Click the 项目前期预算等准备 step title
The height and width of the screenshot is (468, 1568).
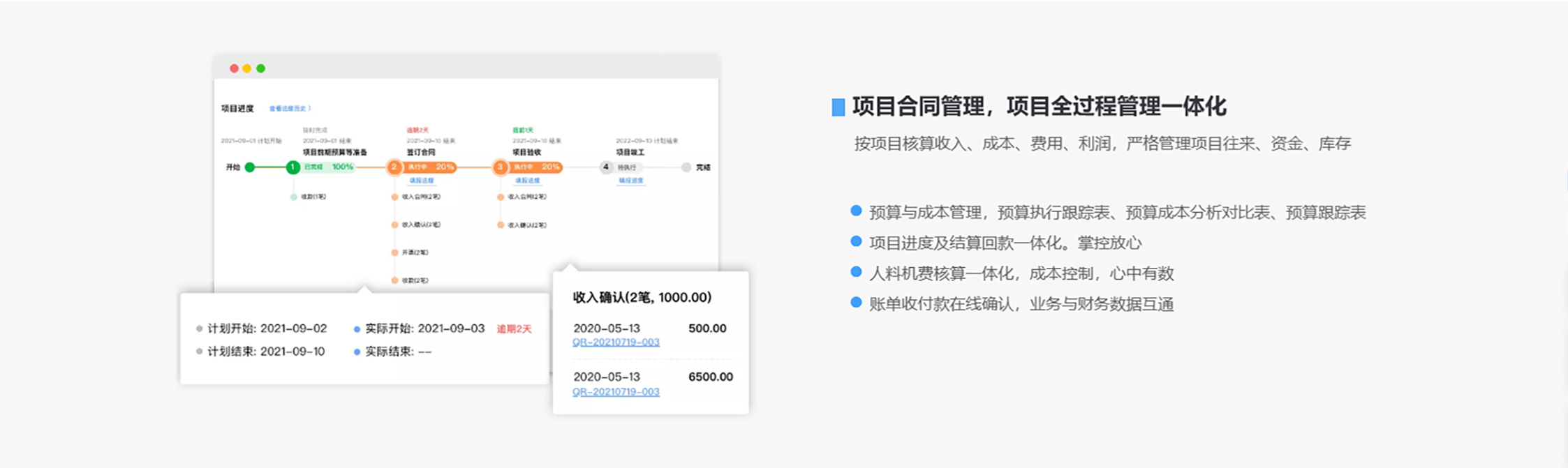click(335, 152)
